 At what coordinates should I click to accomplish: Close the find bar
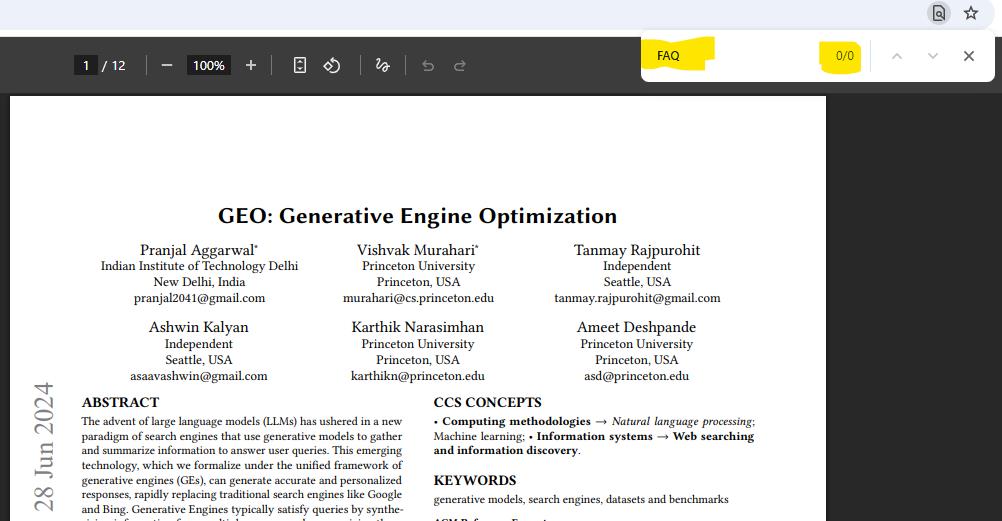968,56
